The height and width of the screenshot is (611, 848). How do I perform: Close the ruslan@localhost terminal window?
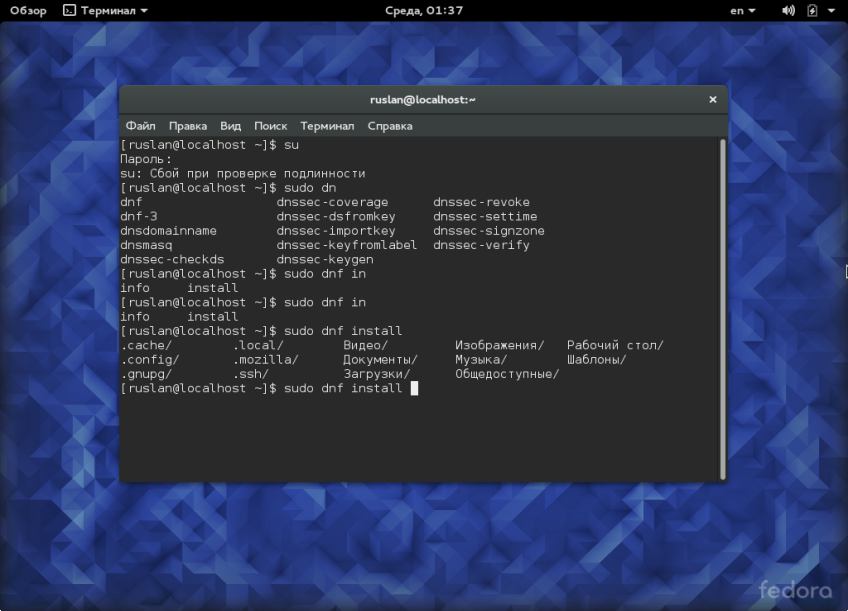point(713,99)
